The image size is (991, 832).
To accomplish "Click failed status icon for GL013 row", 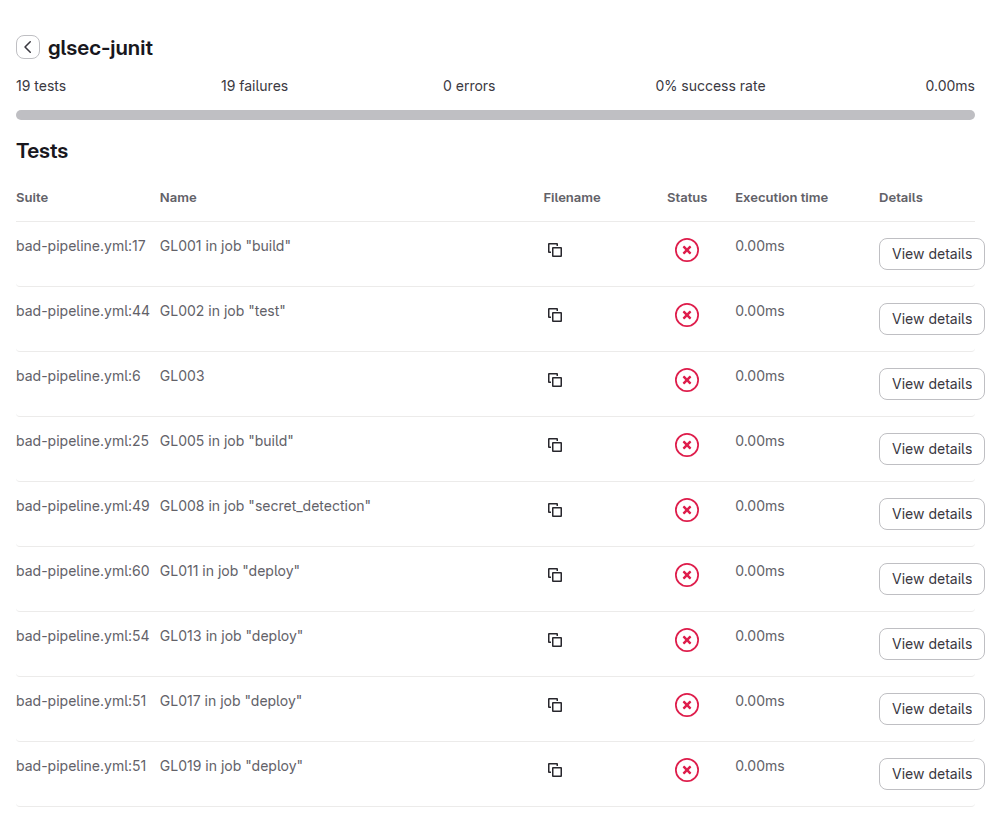I will point(687,640).
